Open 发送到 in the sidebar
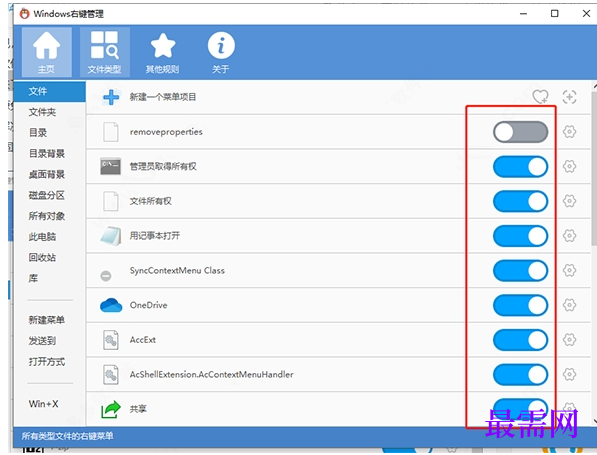Screen dimensions: 597x455 (x=42, y=341)
